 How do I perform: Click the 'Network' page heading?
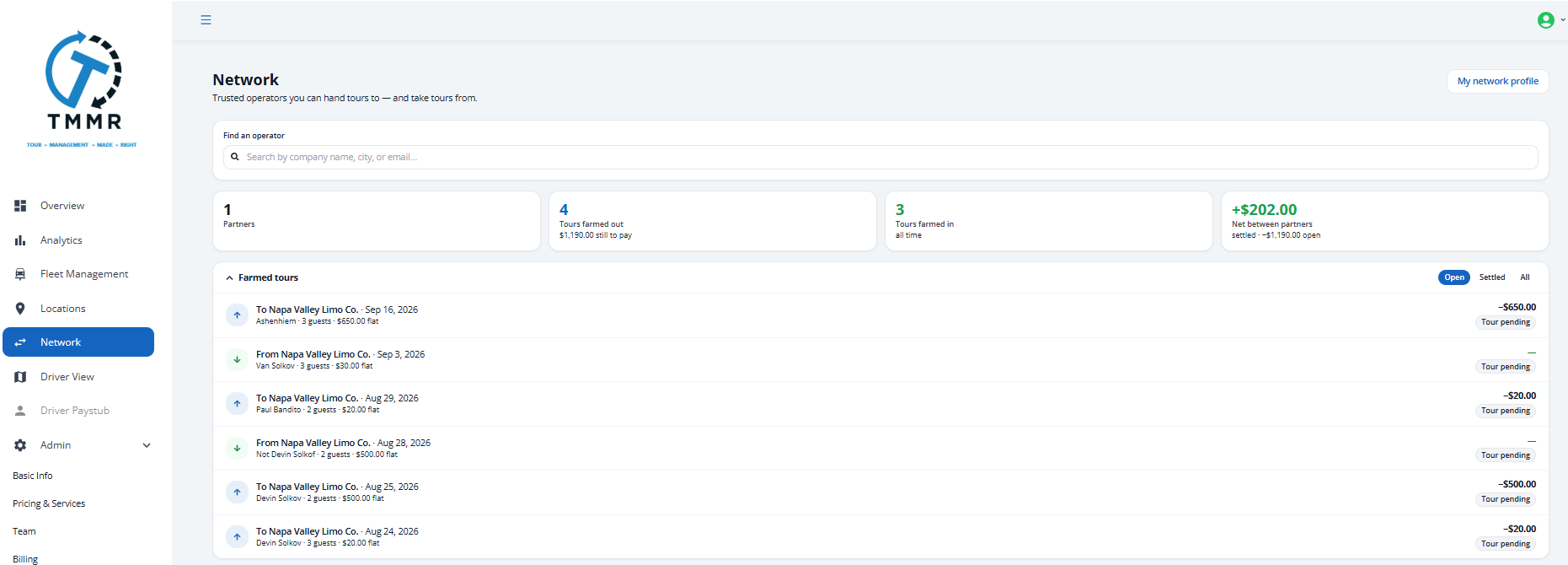pyautogui.click(x=245, y=80)
